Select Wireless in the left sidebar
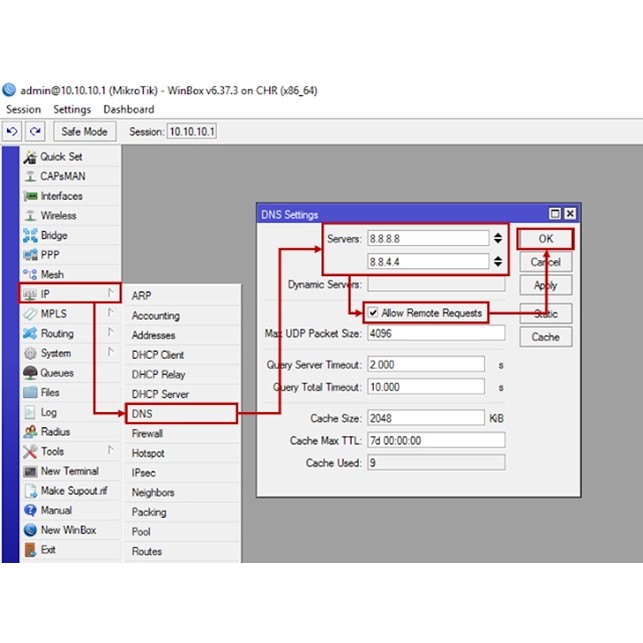 pos(58,216)
